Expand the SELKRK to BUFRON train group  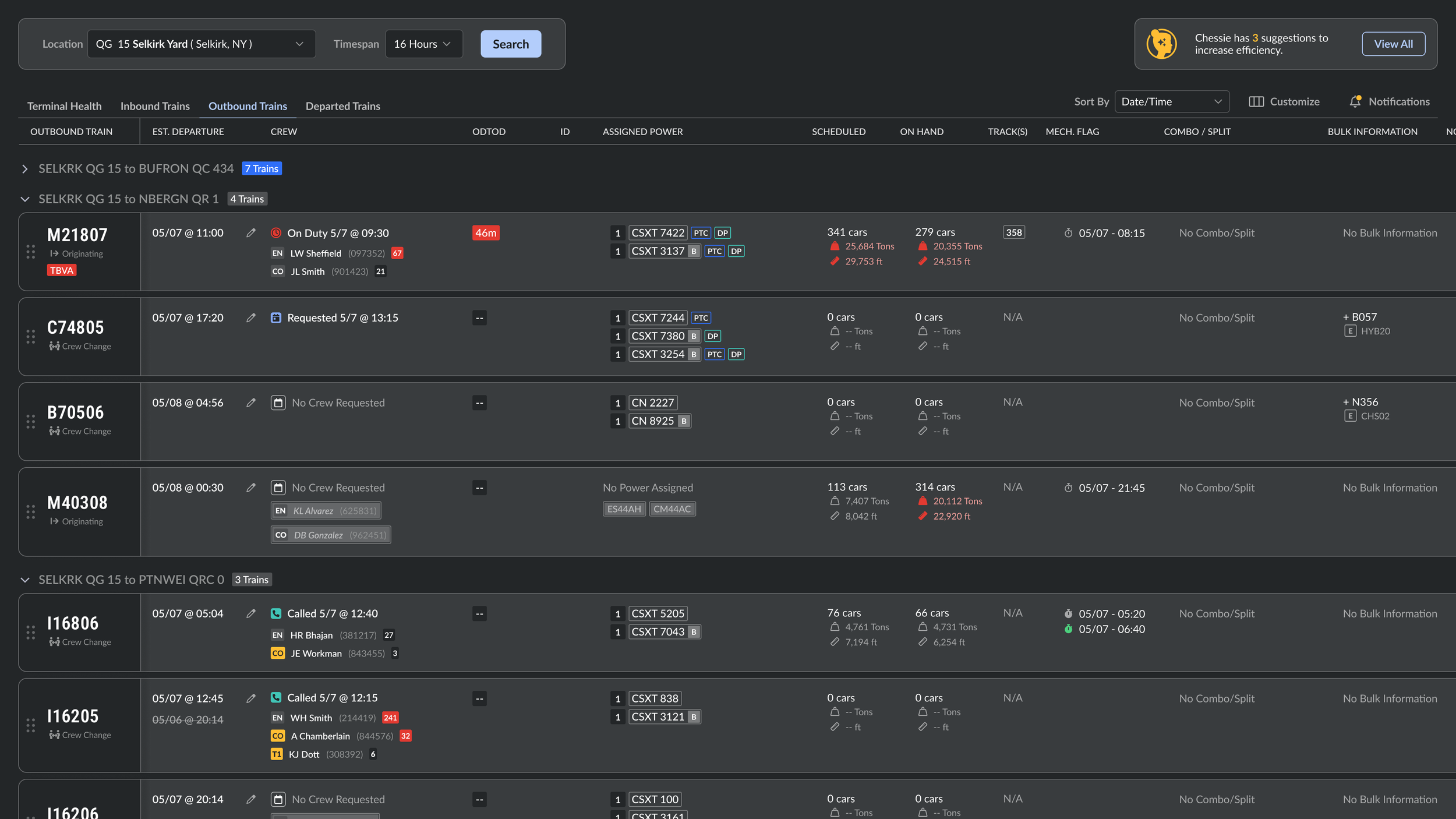pyautogui.click(x=25, y=169)
